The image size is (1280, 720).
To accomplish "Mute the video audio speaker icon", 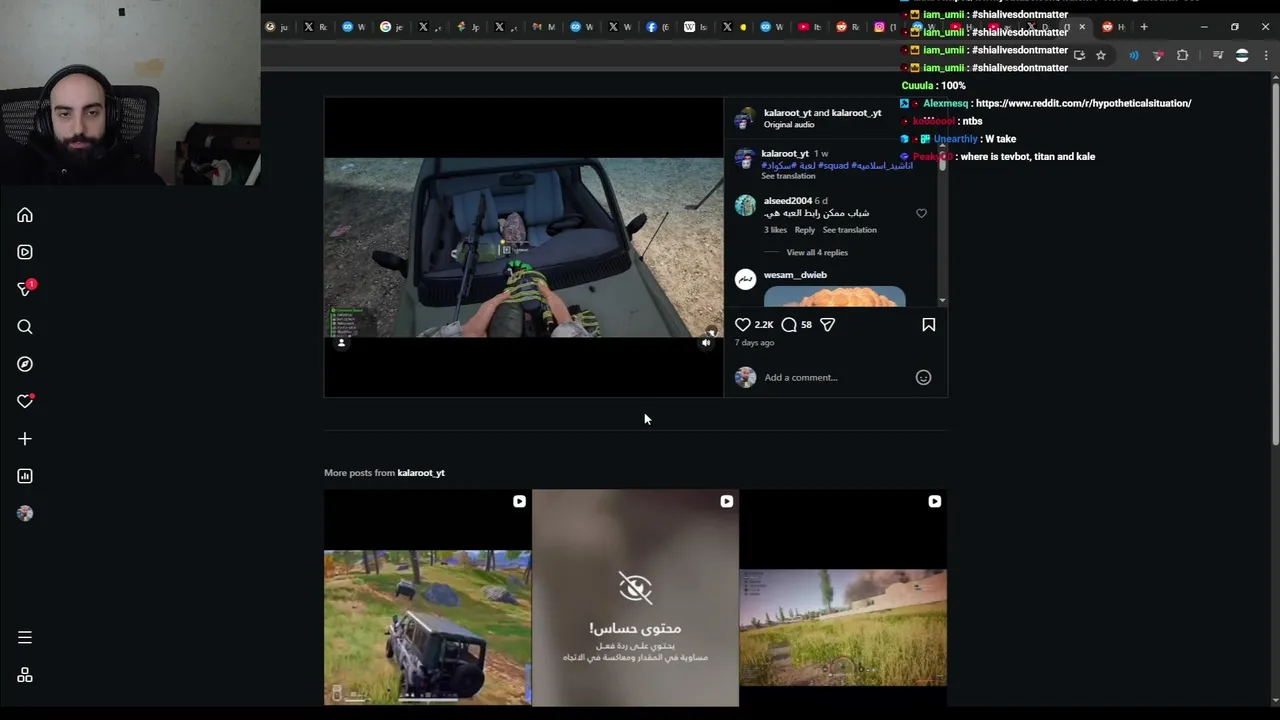I will tap(706, 343).
